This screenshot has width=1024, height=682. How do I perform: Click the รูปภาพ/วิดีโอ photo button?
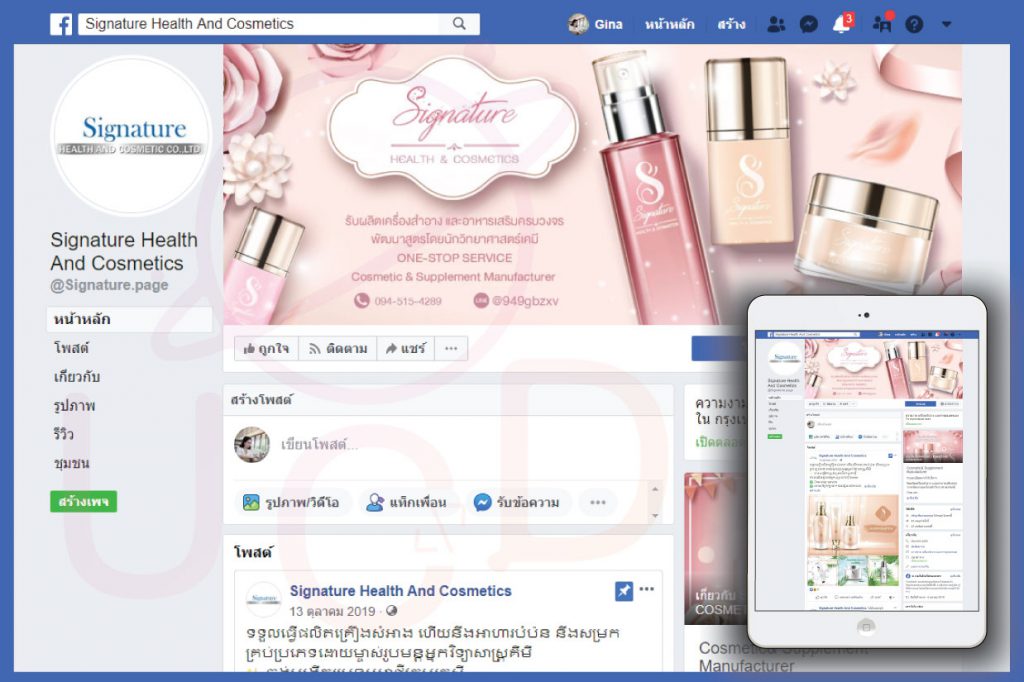291,502
